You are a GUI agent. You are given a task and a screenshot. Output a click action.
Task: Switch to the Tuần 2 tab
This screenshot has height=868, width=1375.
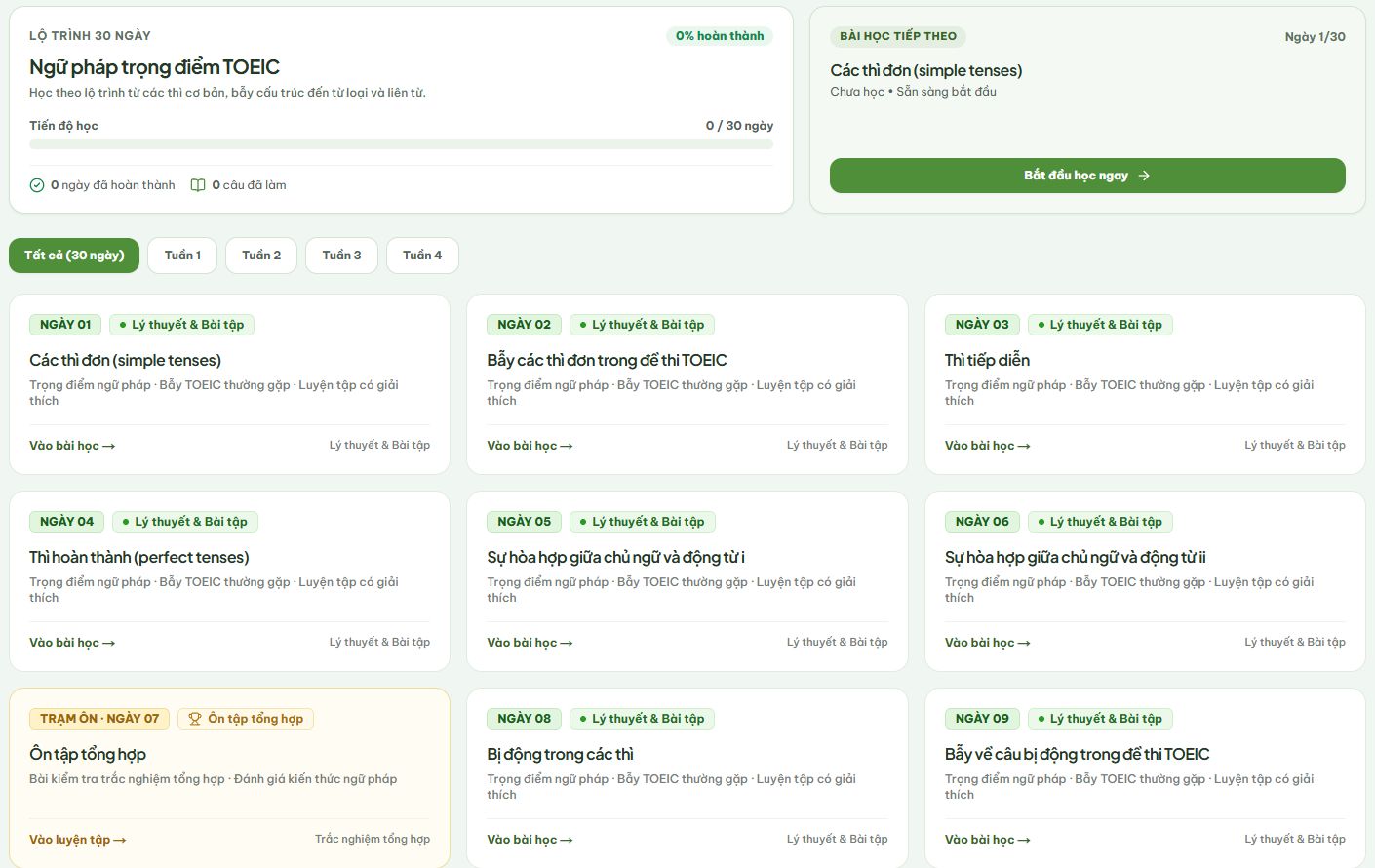pyautogui.click(x=261, y=256)
